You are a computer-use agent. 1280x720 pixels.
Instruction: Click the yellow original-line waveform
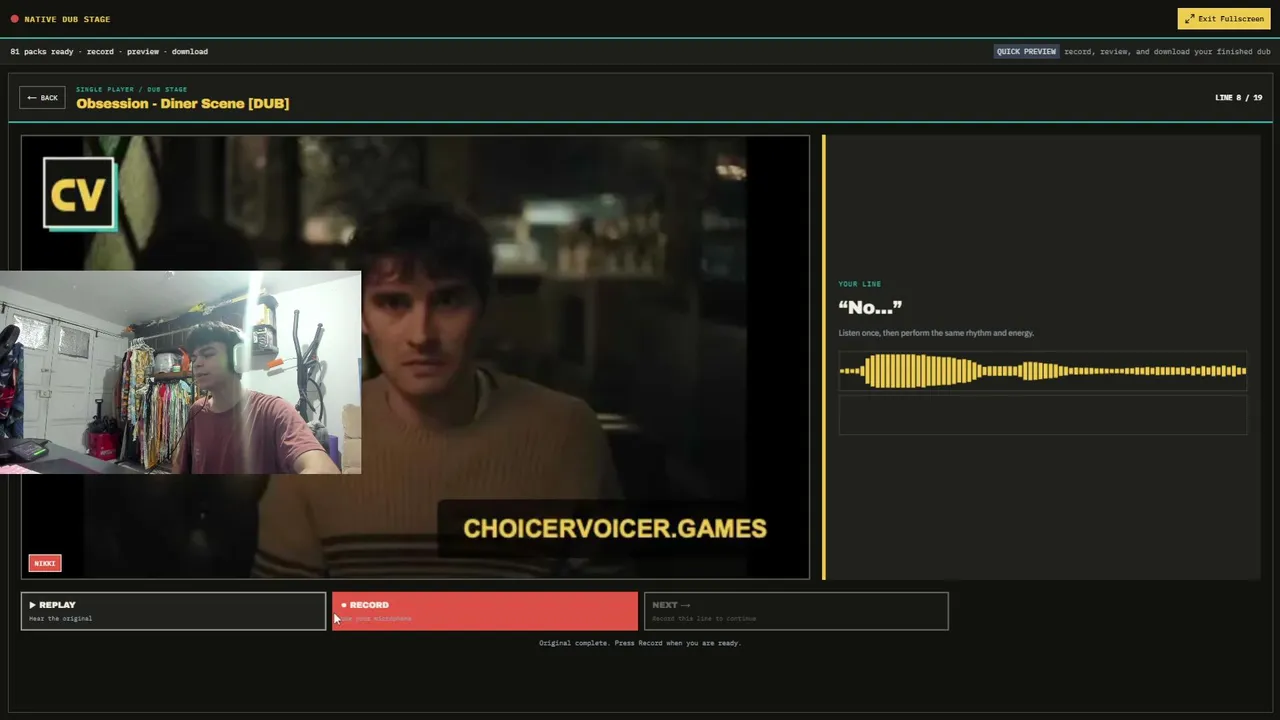pyautogui.click(x=1042, y=371)
